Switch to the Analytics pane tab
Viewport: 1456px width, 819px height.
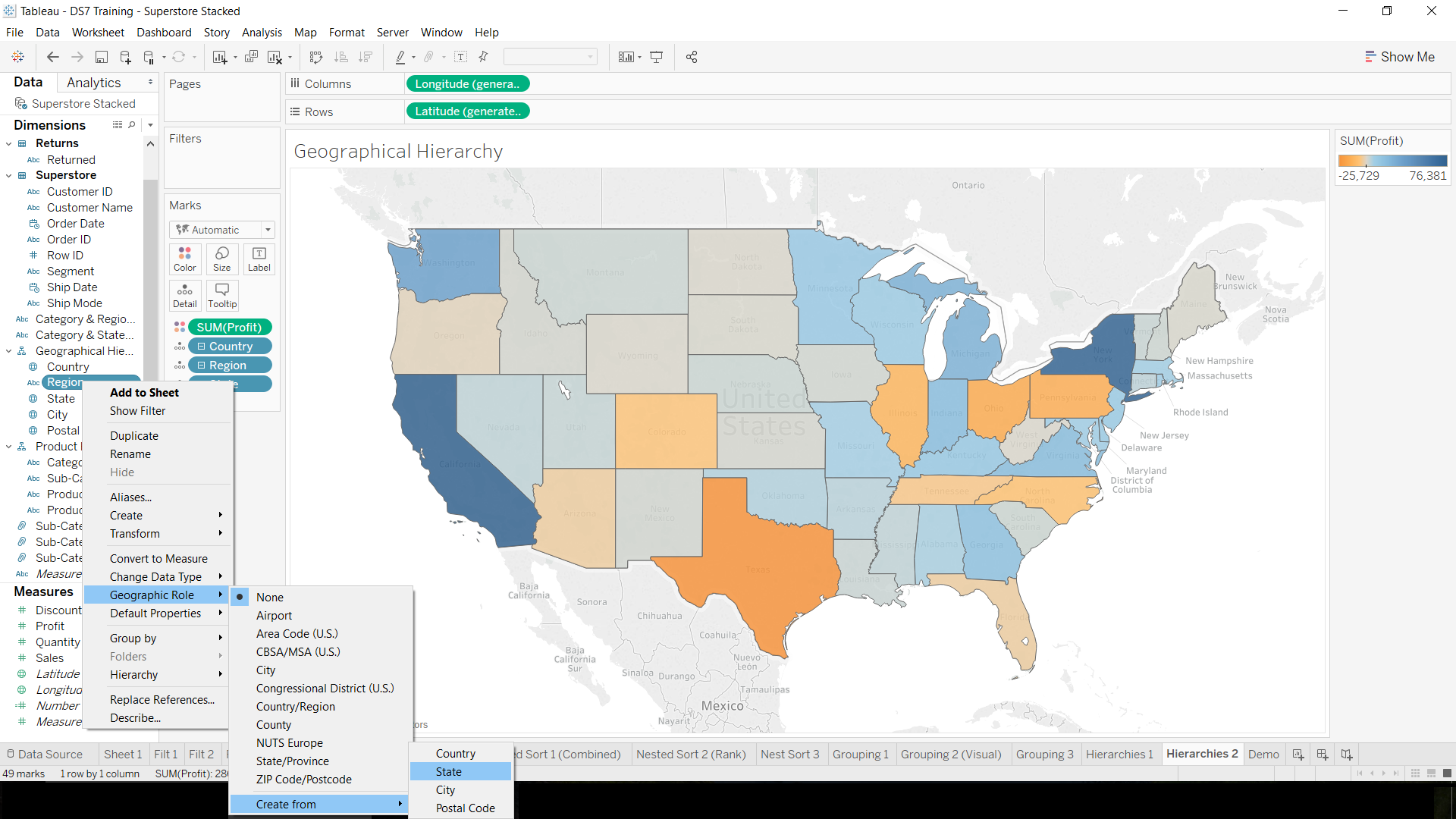[x=93, y=82]
